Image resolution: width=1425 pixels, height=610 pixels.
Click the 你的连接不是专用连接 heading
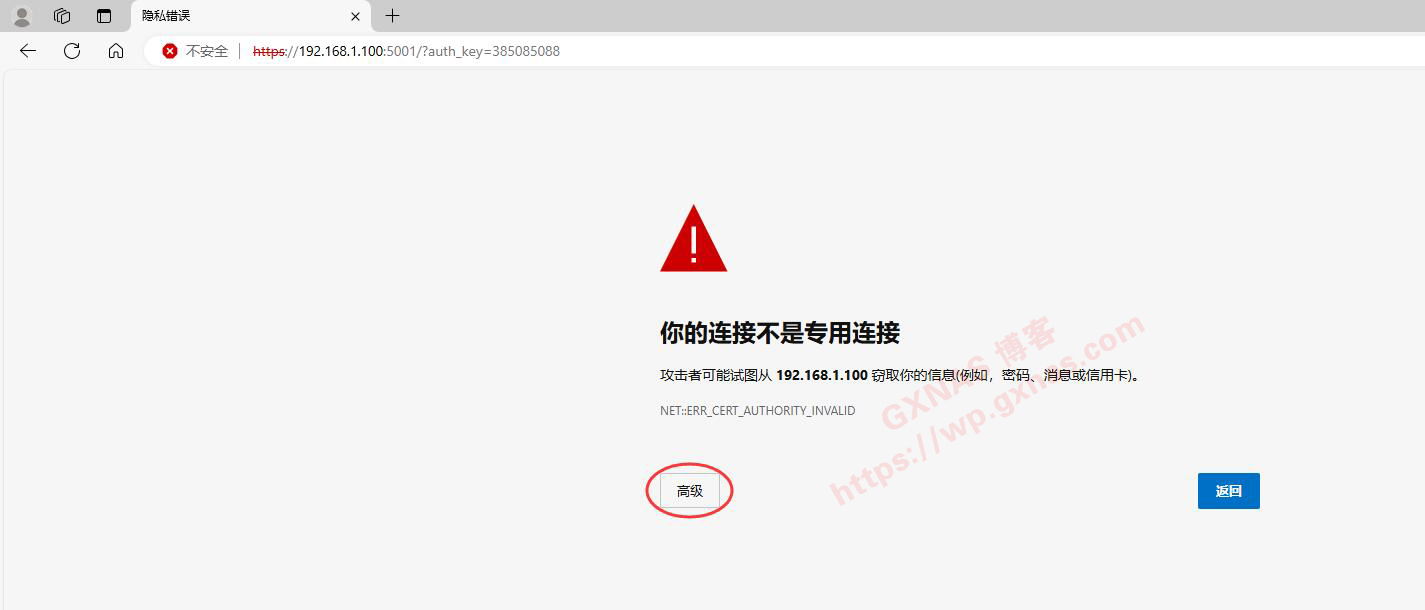(x=780, y=333)
